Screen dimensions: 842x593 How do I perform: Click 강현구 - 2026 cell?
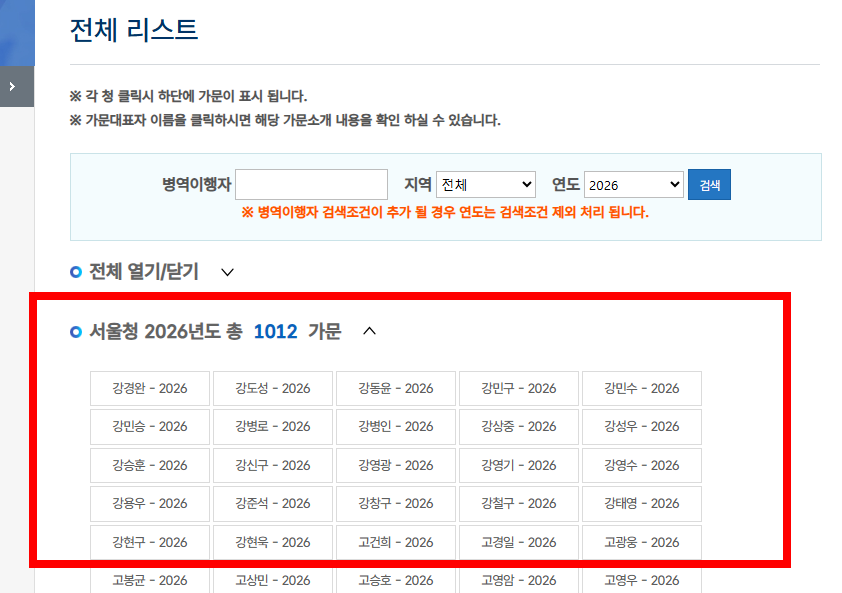150,543
